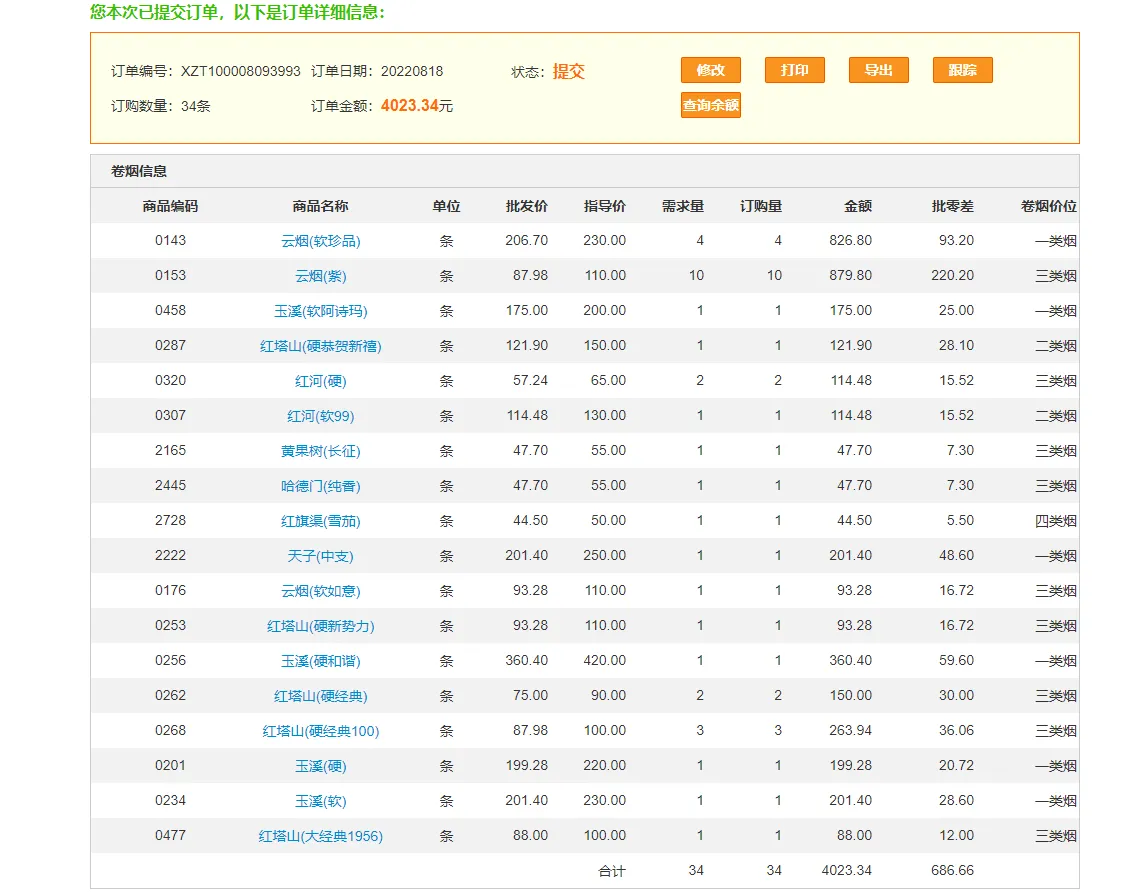Image resolution: width=1127 pixels, height=894 pixels.
Task: Click the 修改 (modify) order button
Action: tap(710, 70)
